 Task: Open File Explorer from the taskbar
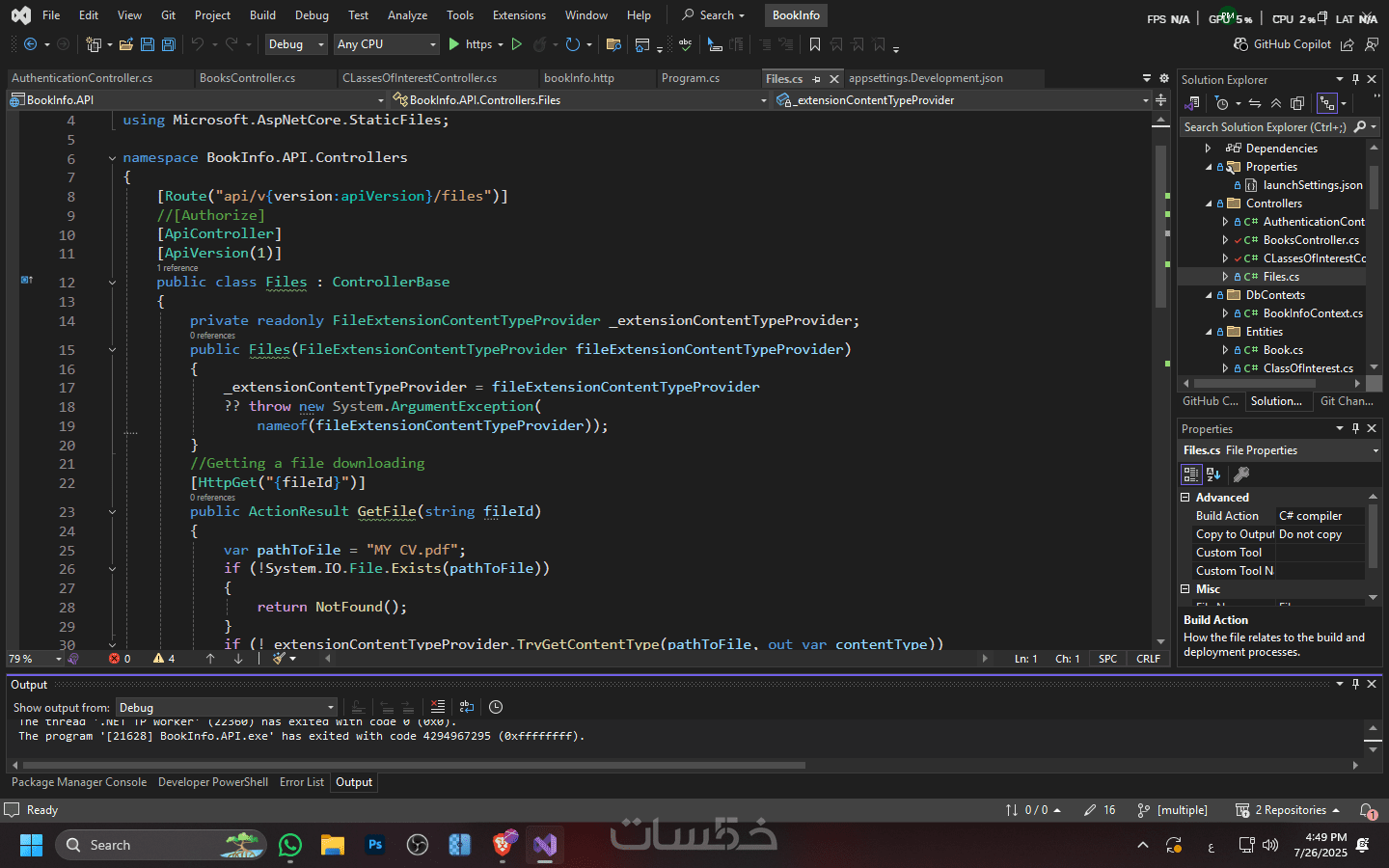pyautogui.click(x=333, y=845)
